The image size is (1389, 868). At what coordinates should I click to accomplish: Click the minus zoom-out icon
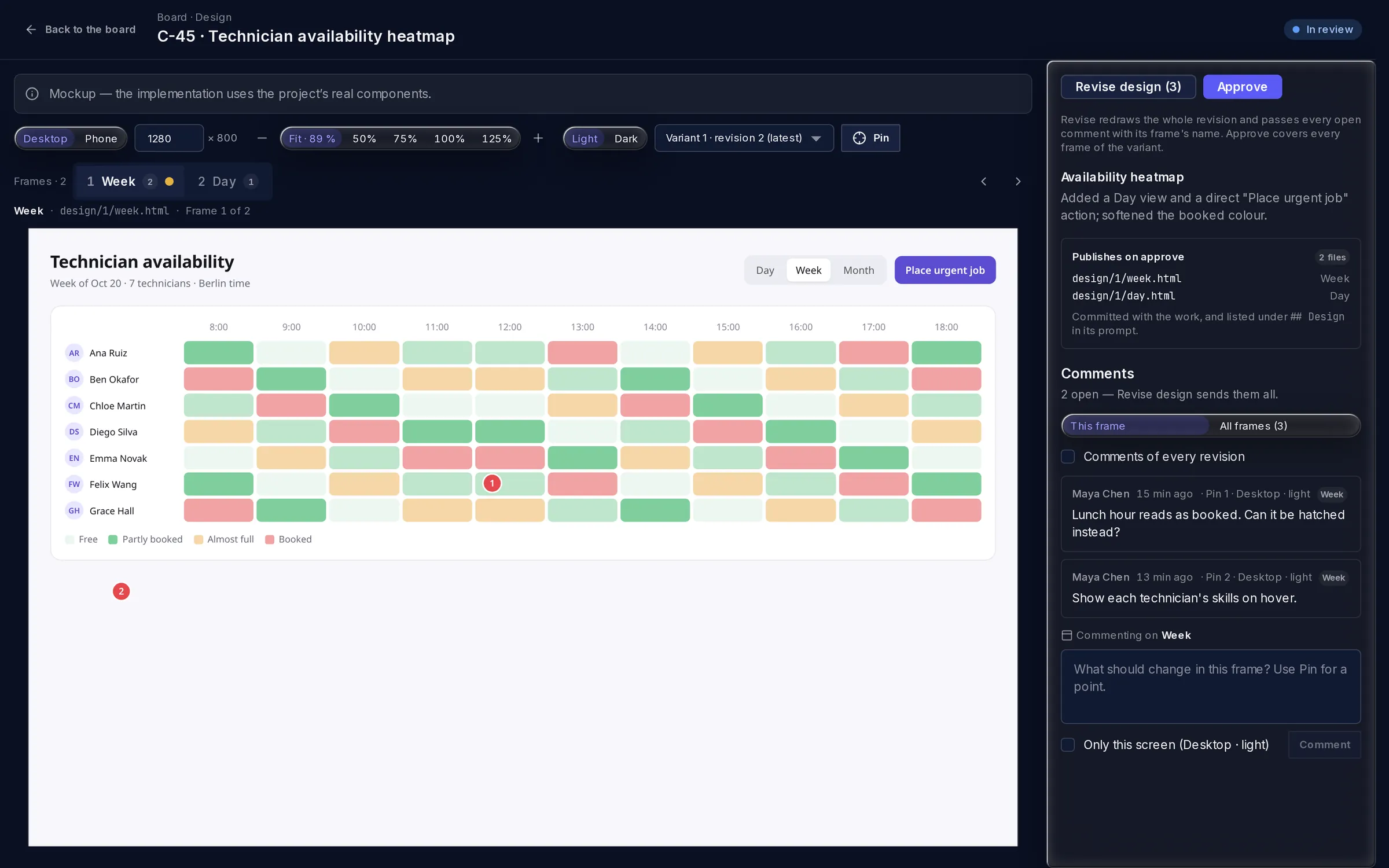pos(262,138)
